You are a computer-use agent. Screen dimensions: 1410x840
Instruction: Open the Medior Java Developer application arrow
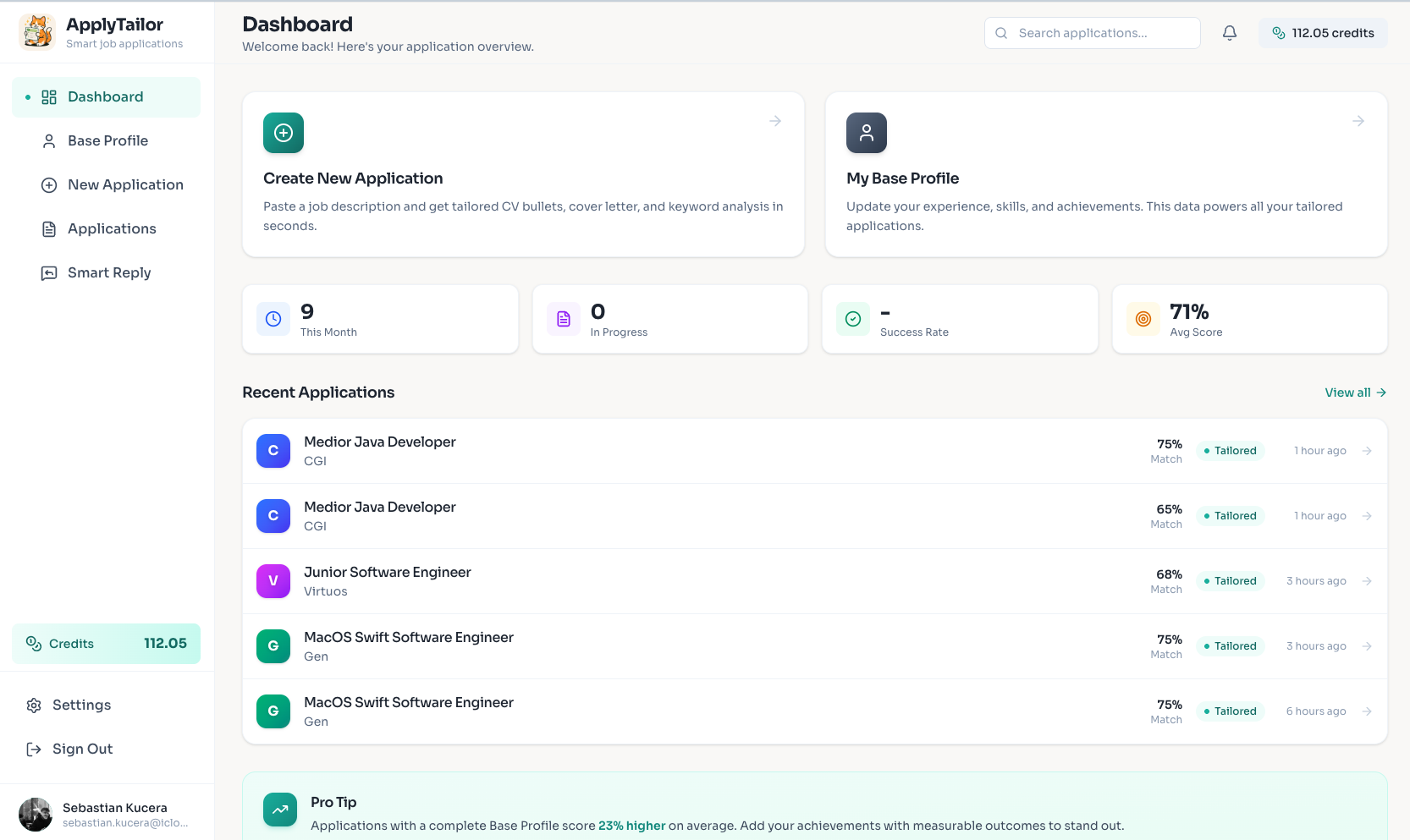click(x=1367, y=451)
